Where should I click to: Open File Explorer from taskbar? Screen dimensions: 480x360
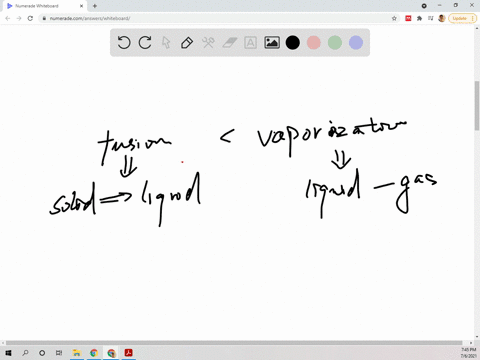77,353
